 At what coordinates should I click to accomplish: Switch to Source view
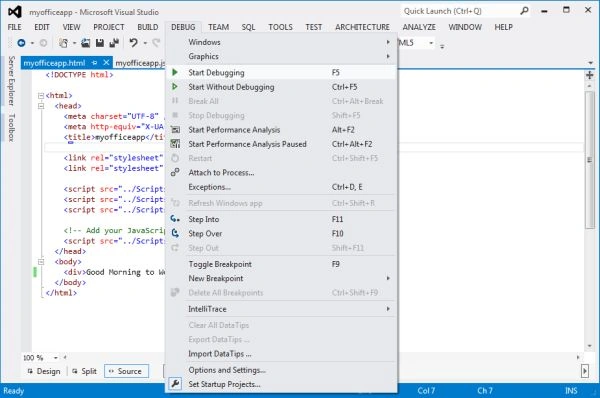(x=126, y=371)
